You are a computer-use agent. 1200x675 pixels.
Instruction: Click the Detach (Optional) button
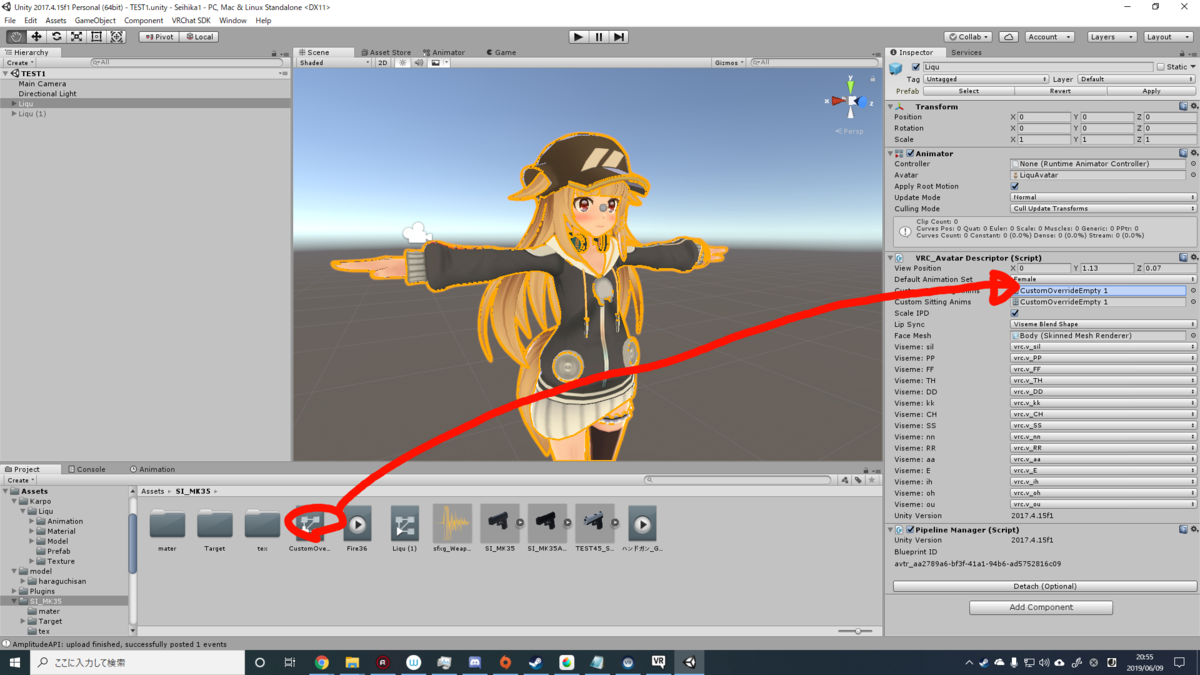click(1045, 586)
